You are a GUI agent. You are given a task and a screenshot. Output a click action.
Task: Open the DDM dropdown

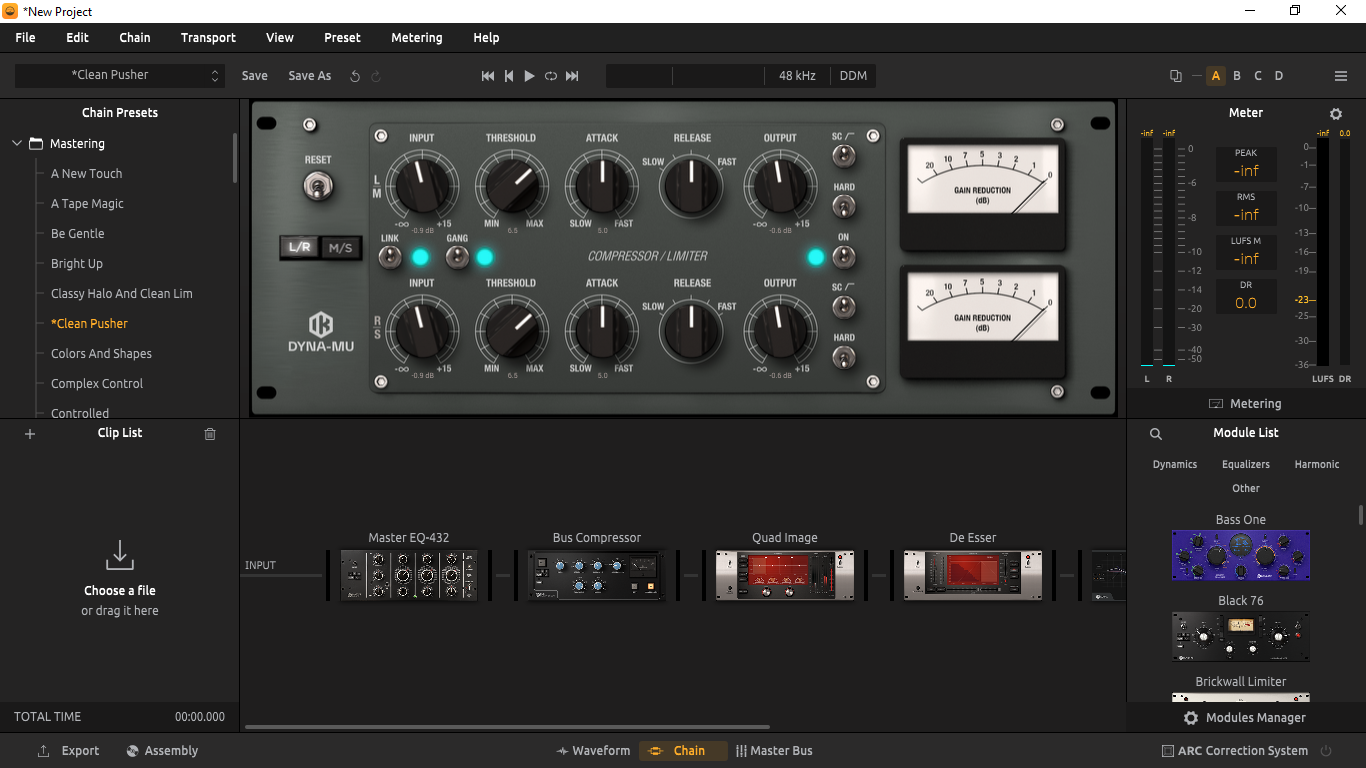[x=853, y=76]
